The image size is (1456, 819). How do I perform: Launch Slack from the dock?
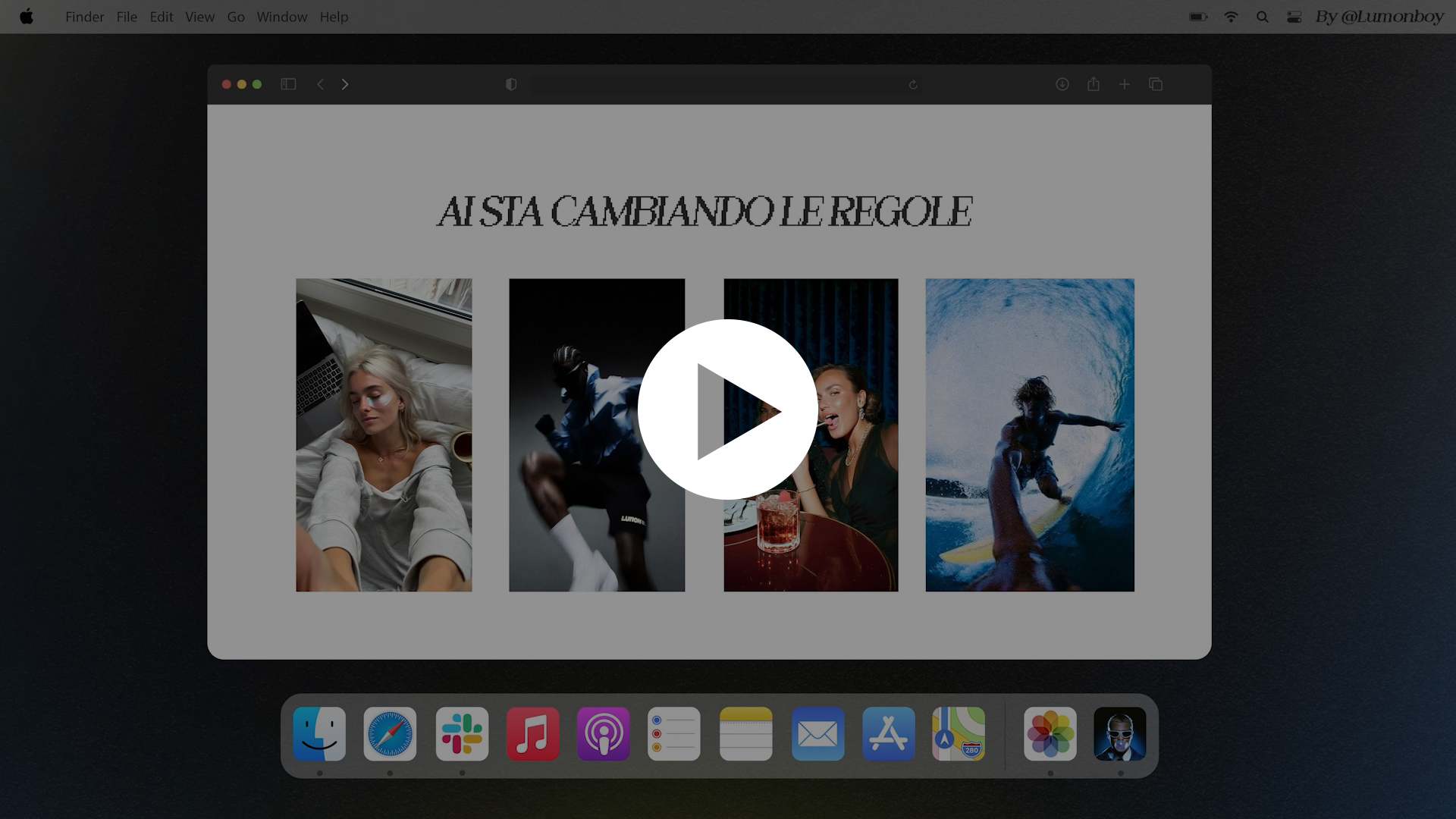point(462,733)
